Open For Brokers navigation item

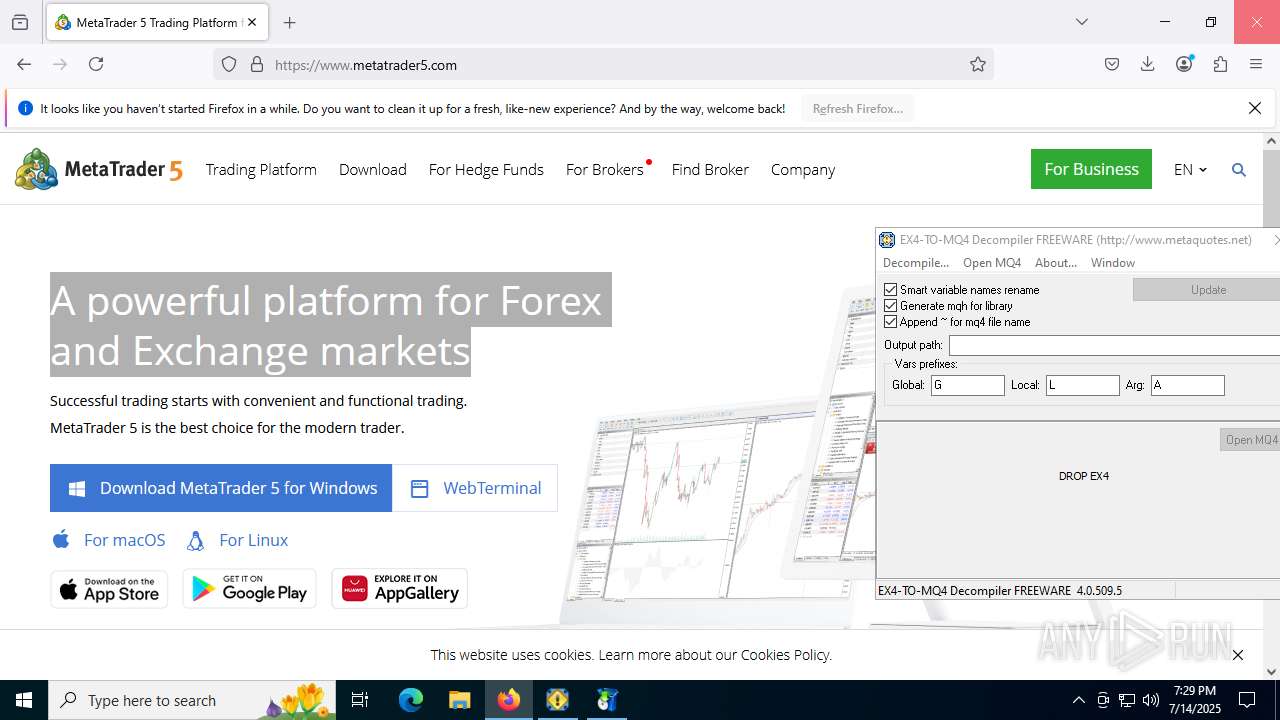click(605, 170)
